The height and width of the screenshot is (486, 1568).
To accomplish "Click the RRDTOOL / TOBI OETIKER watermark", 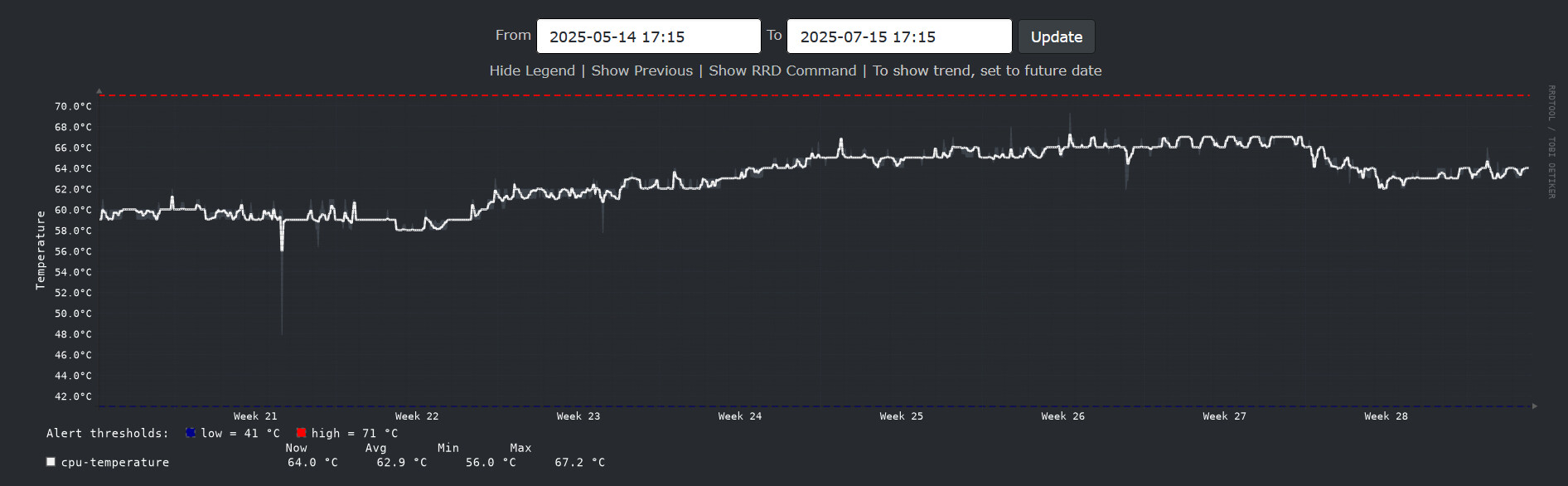I will tap(1551, 142).
